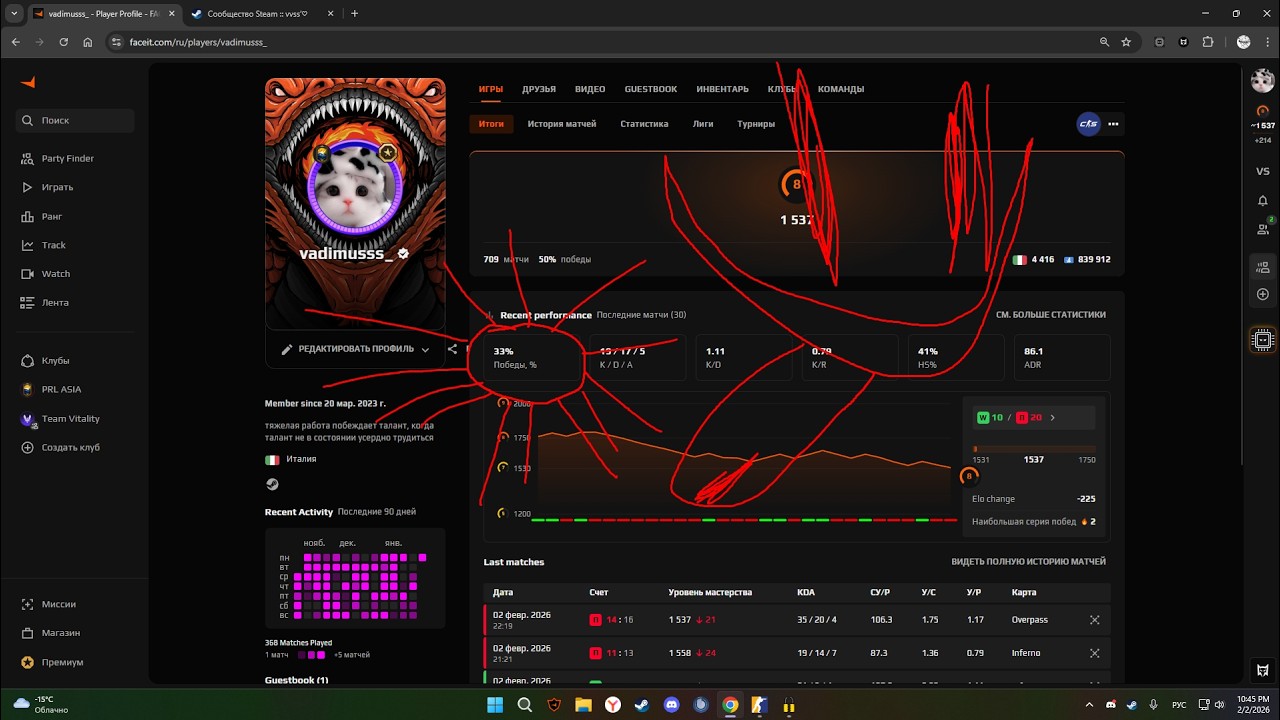This screenshot has height=720, width=1280.
Task: Open the notifications bell in right sidebar
Action: (x=1263, y=201)
